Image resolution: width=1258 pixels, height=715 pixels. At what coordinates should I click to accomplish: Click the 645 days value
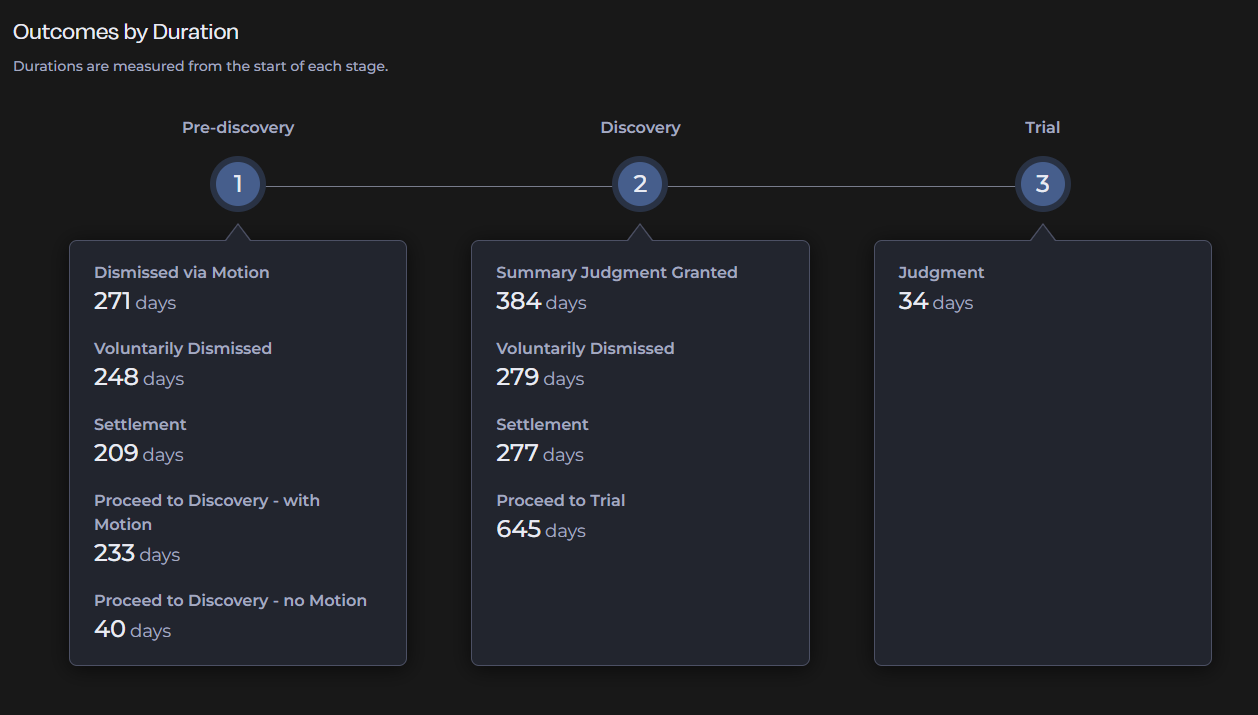click(541, 530)
